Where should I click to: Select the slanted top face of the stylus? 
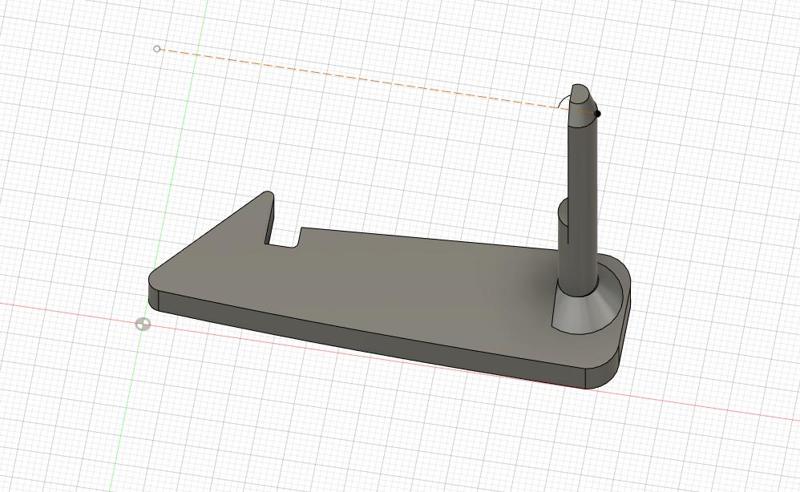(581, 95)
